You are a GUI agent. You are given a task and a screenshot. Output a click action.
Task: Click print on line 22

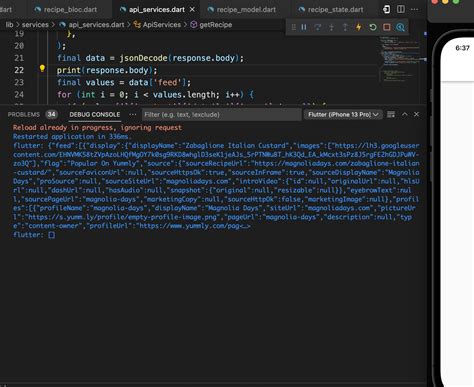click(69, 70)
